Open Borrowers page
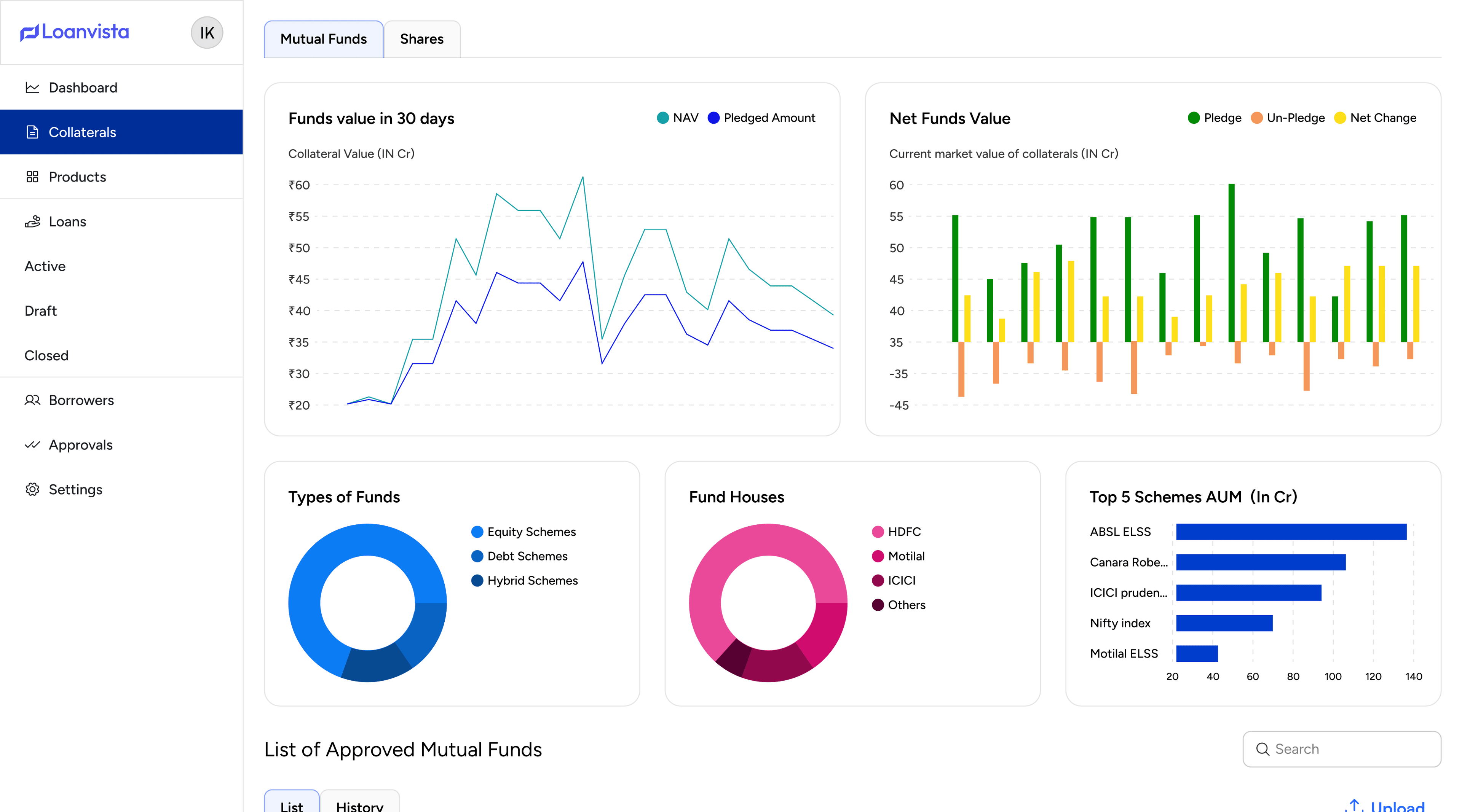Viewport: 1462px width, 812px height. [121, 400]
